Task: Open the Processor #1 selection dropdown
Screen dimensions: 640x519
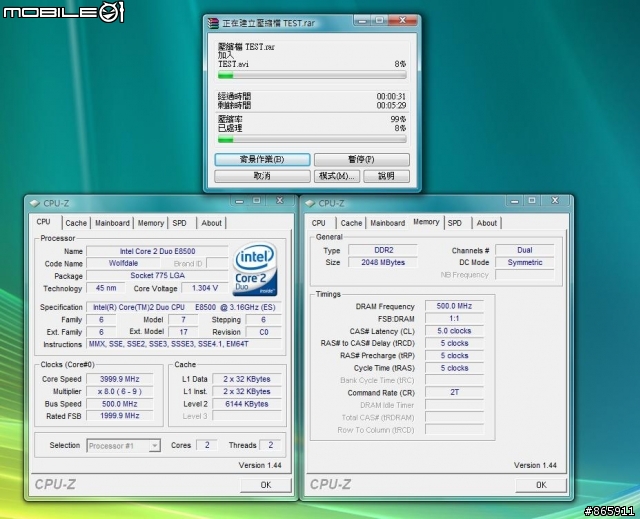Action: pyautogui.click(x=123, y=446)
